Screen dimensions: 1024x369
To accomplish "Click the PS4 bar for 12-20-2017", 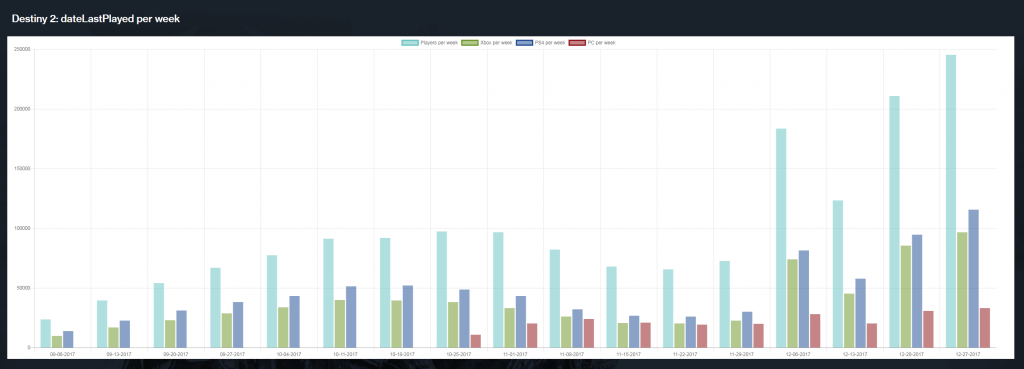I will coord(917,291).
